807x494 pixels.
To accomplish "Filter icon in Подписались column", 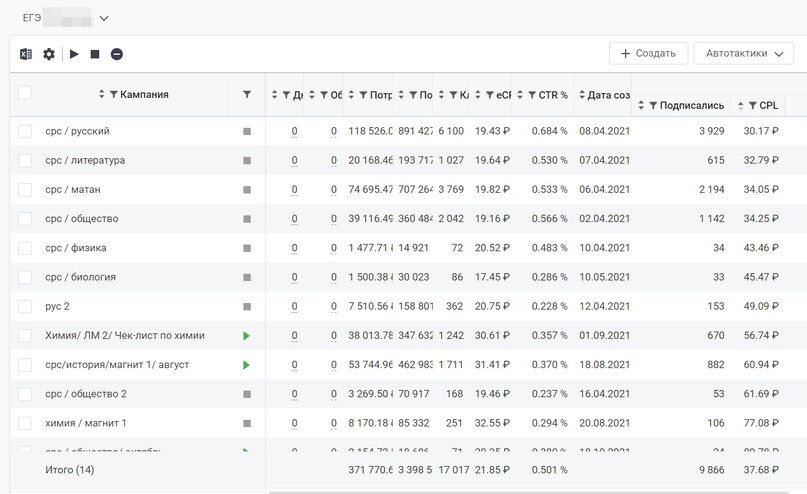I will (x=653, y=105).
